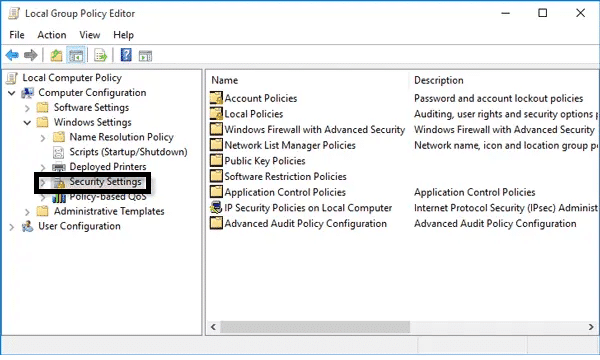
Task: Toggle Show/Hide Action Pane icon
Action: click(x=145, y=56)
